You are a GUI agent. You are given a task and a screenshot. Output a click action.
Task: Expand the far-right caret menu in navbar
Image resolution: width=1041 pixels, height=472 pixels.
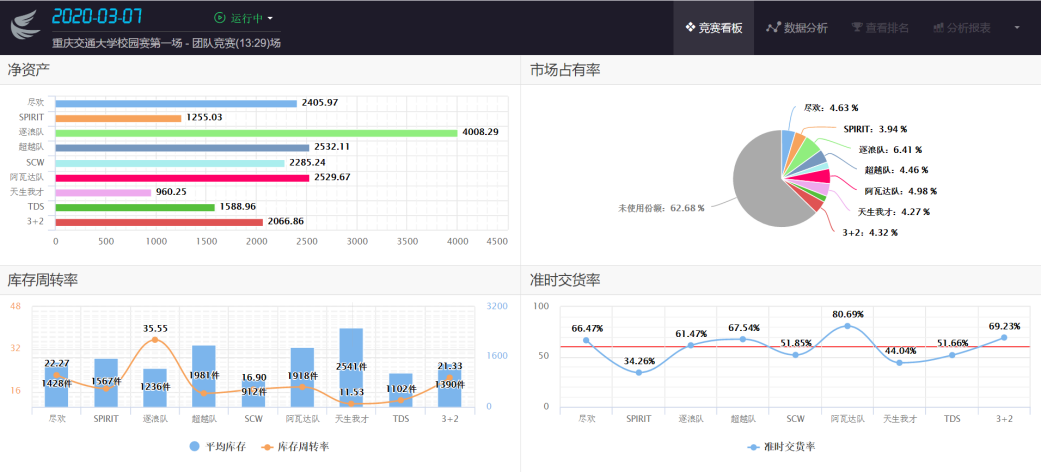(x=1017, y=28)
